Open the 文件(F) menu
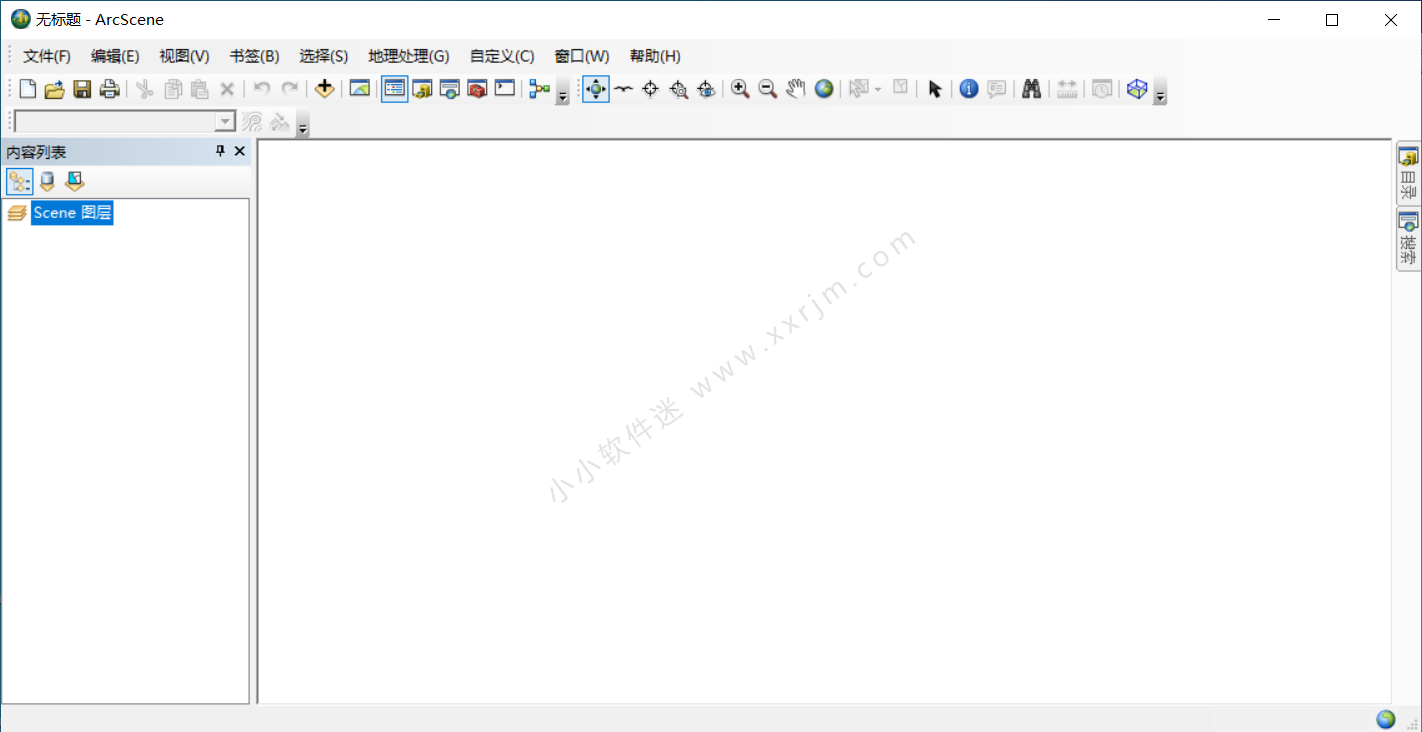Viewport: 1422px width, 732px height. (x=47, y=56)
